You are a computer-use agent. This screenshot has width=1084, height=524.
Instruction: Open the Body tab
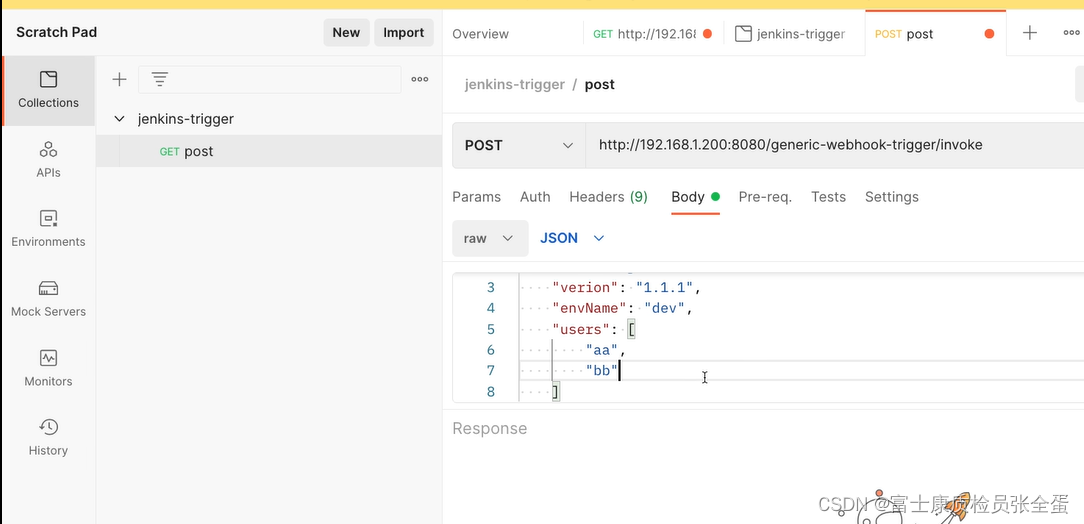tap(695, 197)
